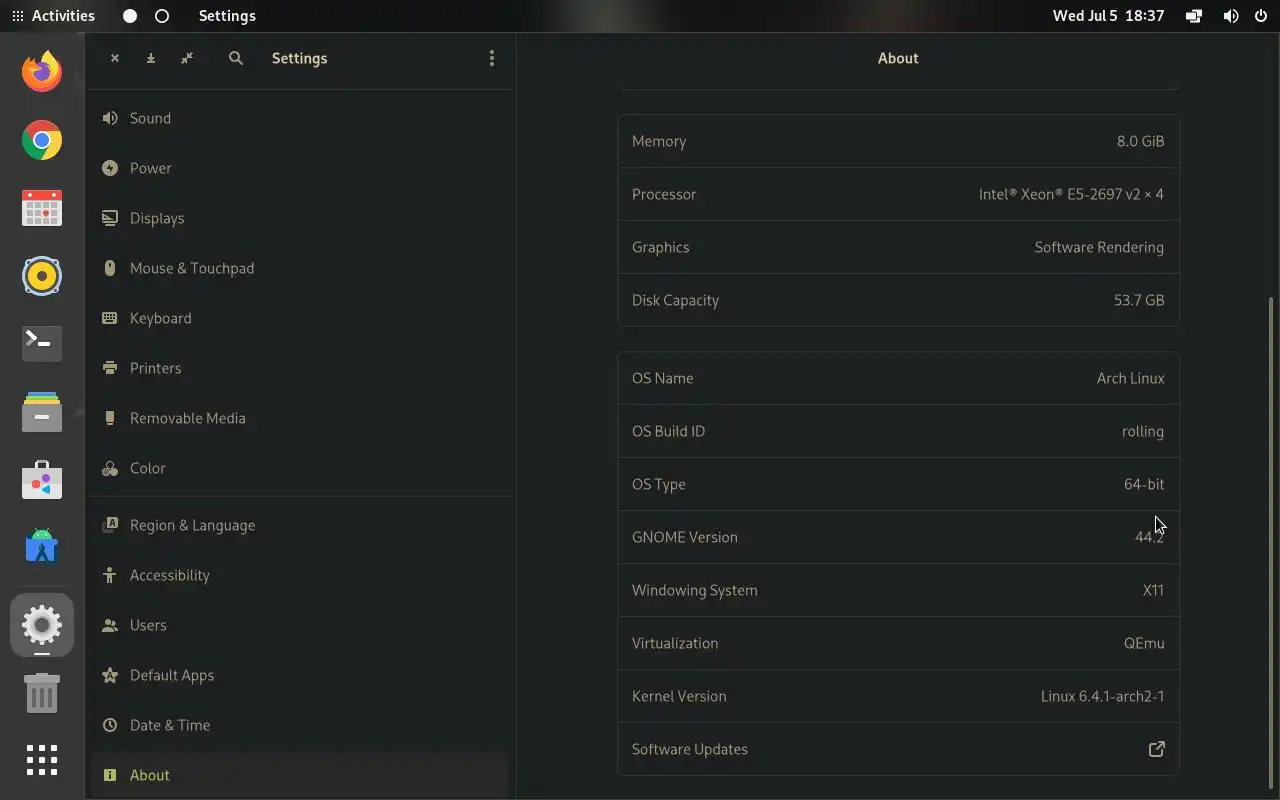Viewport: 1280px width, 800px height.
Task: Open the Software store dock icon
Action: (42, 480)
